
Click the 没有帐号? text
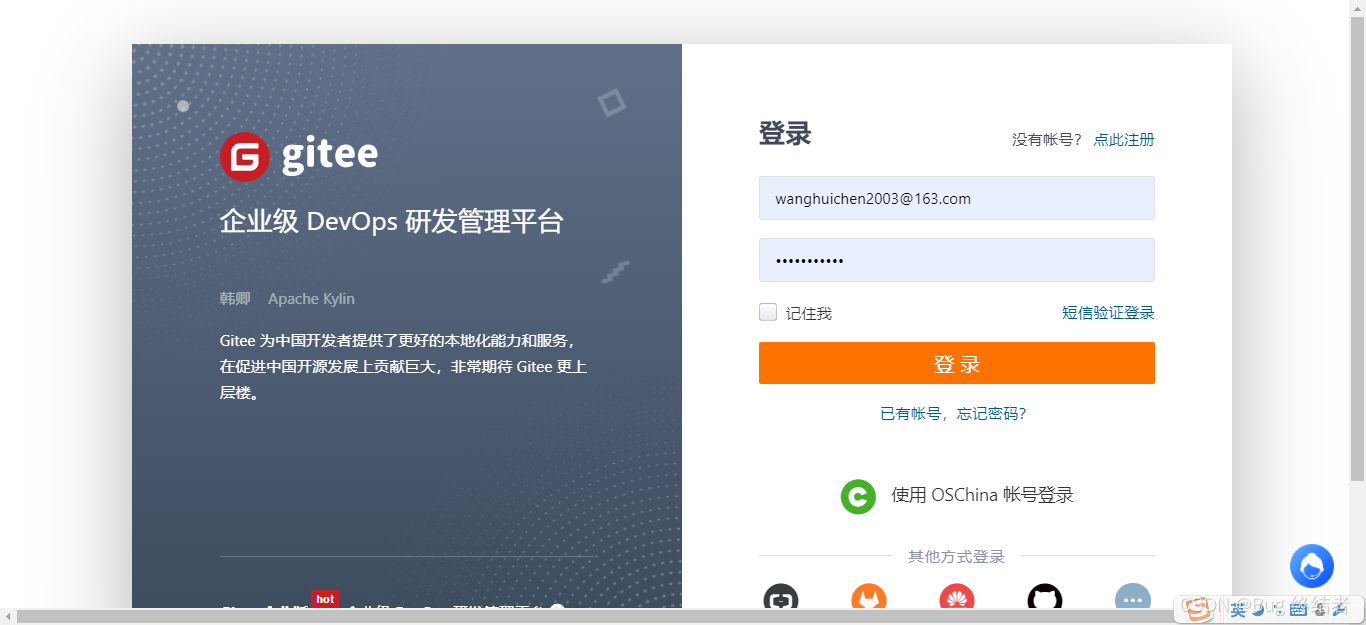(x=1046, y=139)
